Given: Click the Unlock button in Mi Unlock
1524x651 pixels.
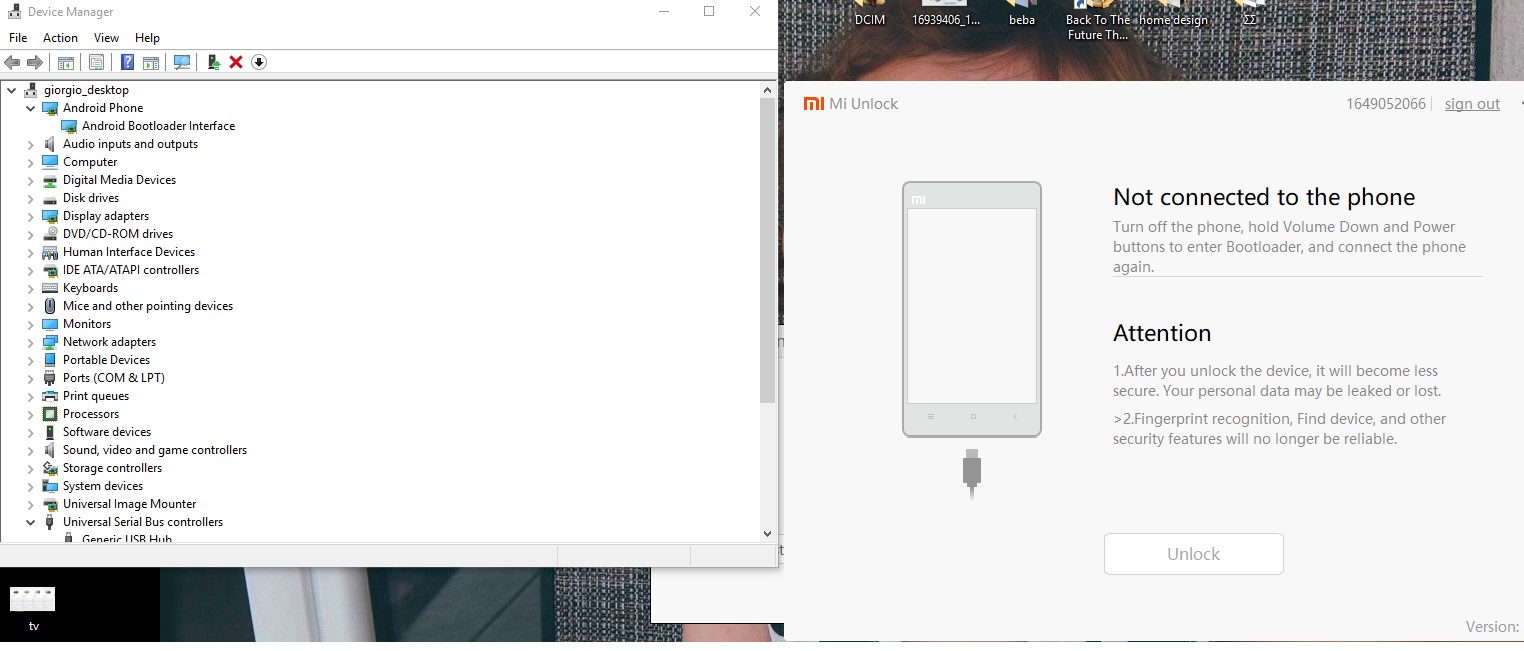Looking at the screenshot, I should pos(1193,554).
